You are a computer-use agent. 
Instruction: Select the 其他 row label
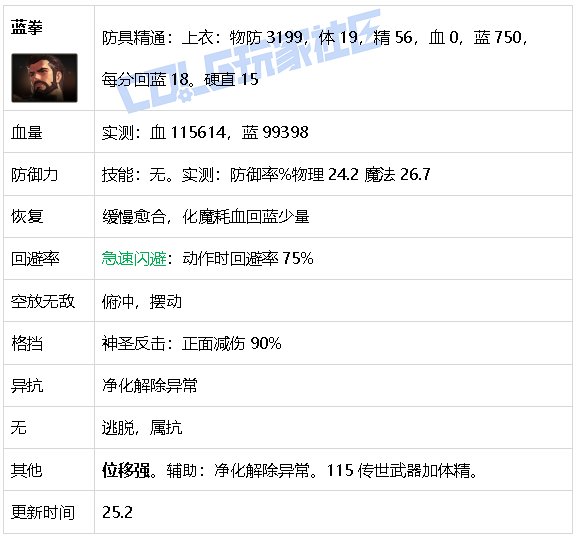[x=26, y=471]
